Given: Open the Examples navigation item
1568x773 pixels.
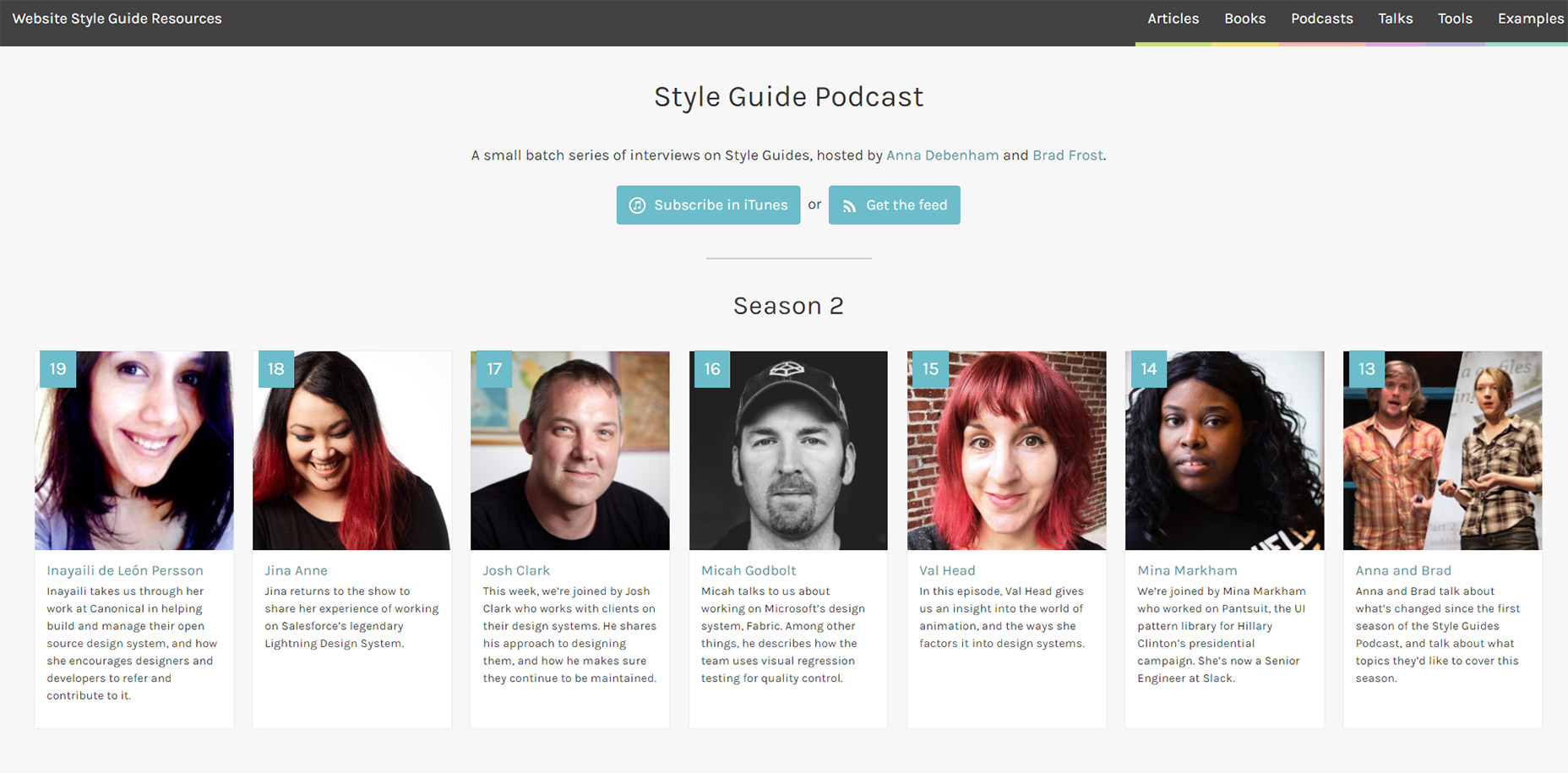Looking at the screenshot, I should pyautogui.click(x=1530, y=19).
